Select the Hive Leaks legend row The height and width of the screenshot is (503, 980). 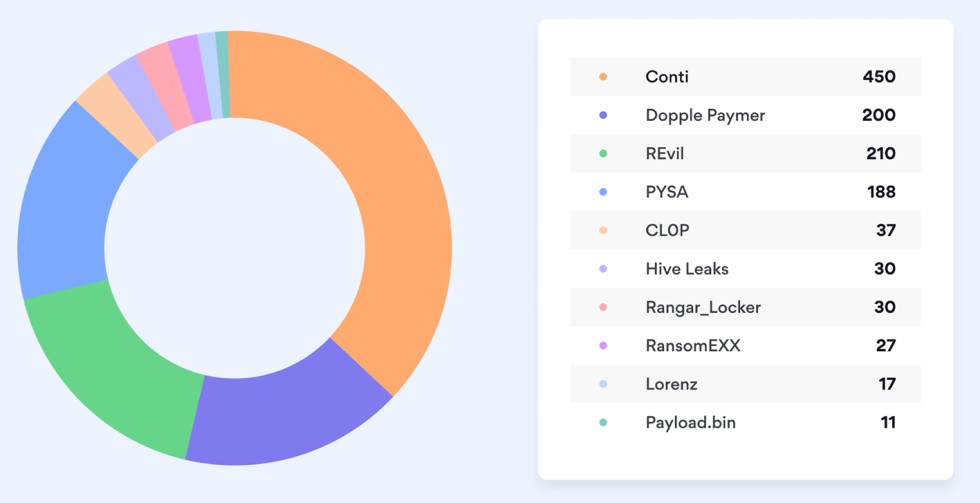(745, 269)
